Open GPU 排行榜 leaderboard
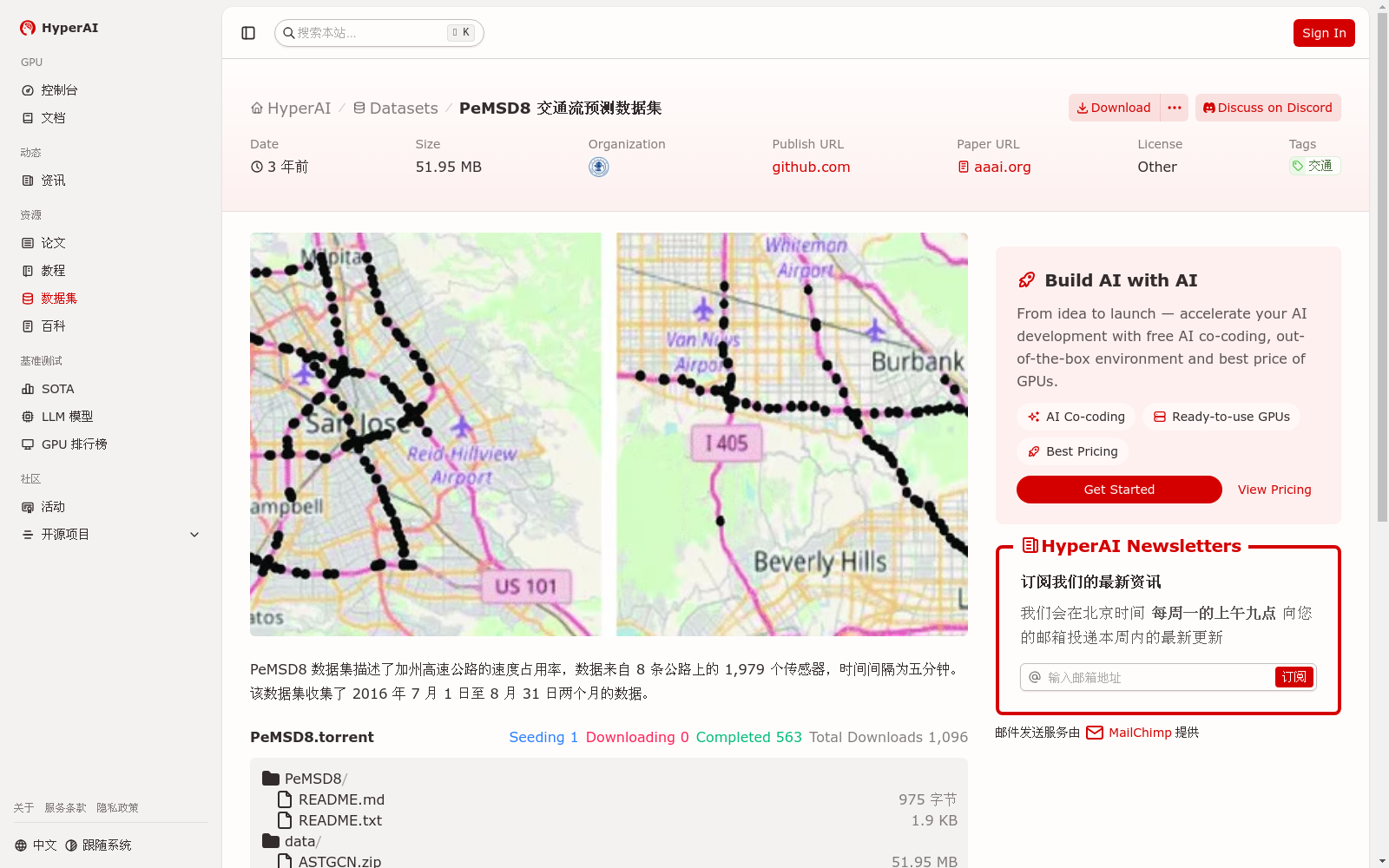This screenshot has height=868, width=1389. 111,444
